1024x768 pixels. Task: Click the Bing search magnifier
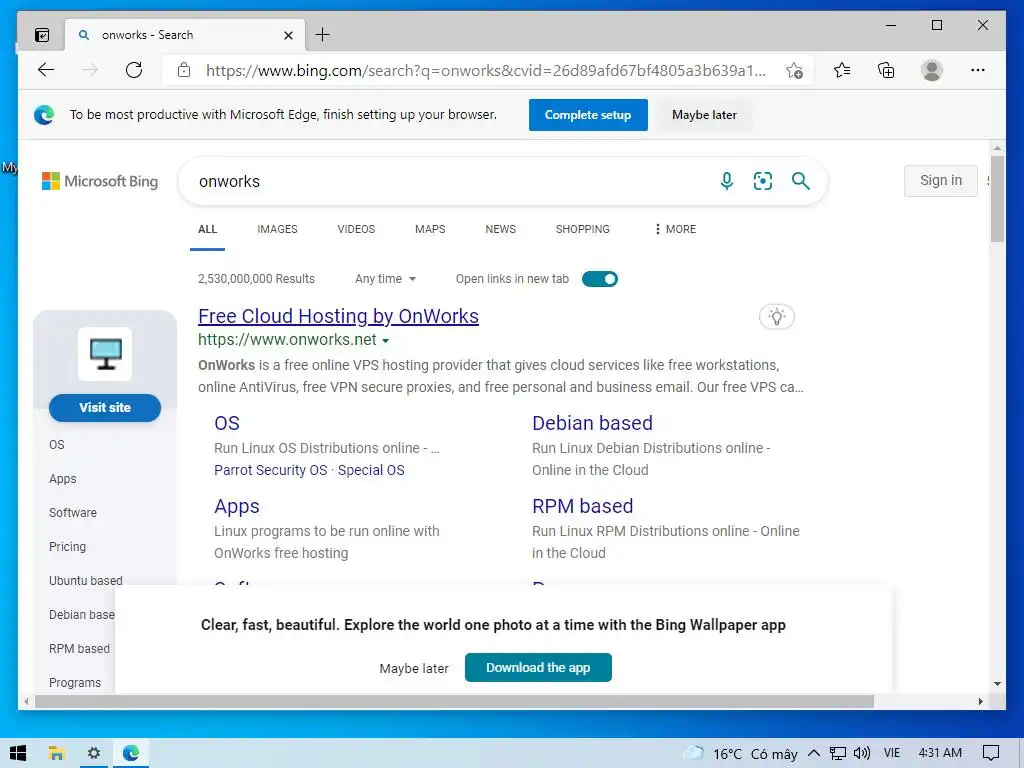point(801,181)
